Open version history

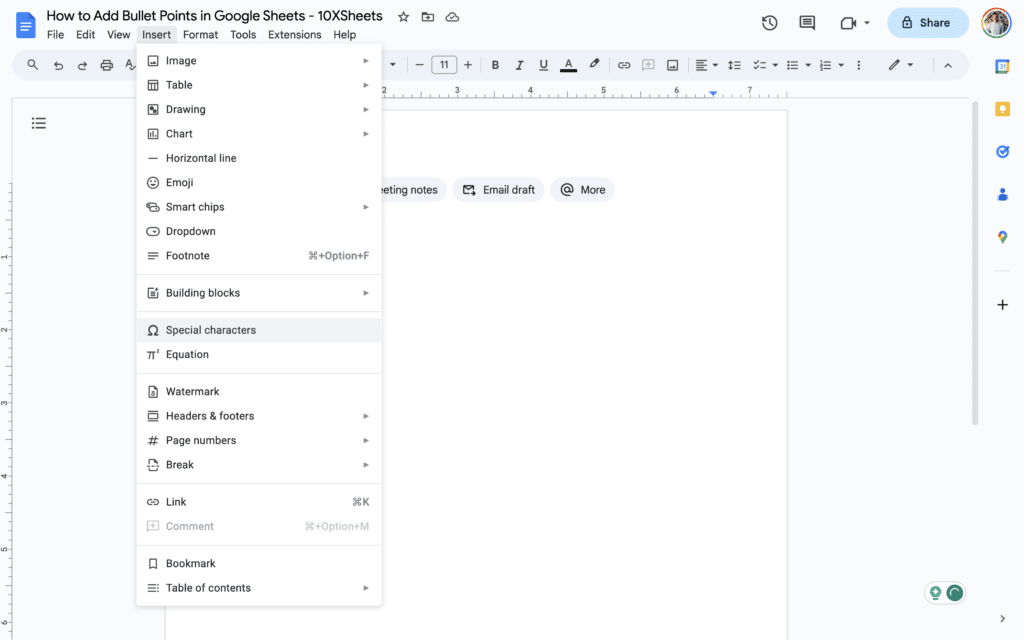(x=769, y=22)
